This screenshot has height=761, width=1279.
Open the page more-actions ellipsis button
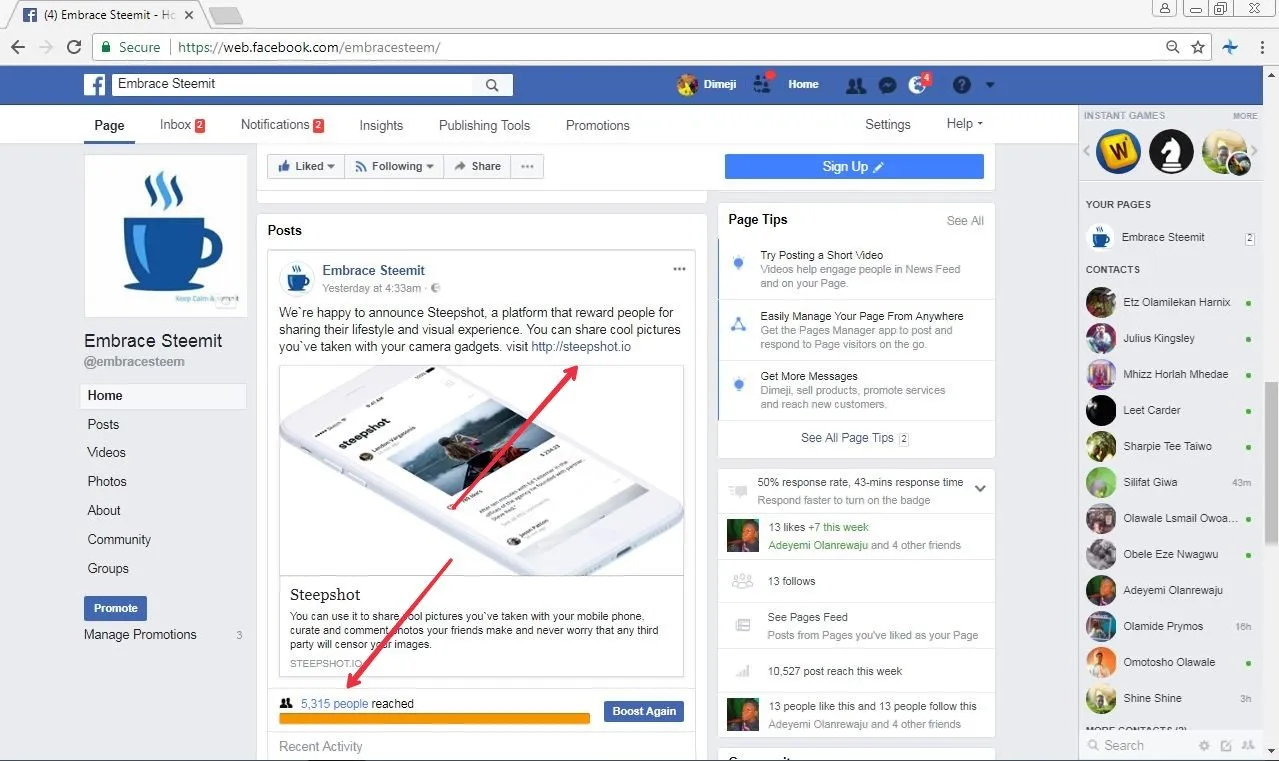[x=527, y=167]
